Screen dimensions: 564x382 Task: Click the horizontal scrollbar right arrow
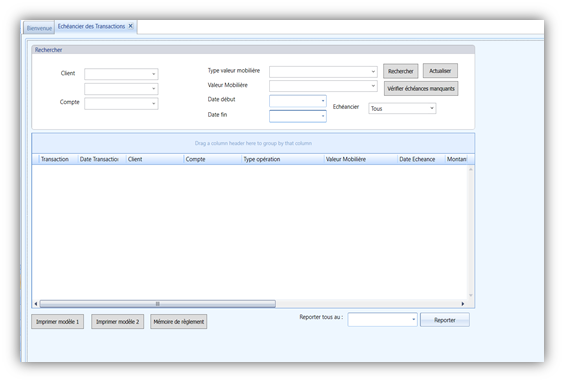(x=463, y=304)
